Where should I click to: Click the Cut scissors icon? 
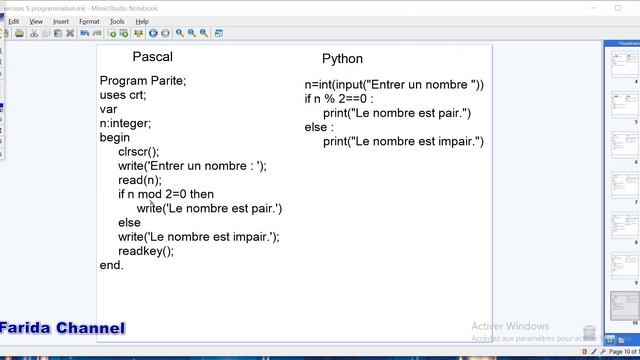[x=34, y=33]
